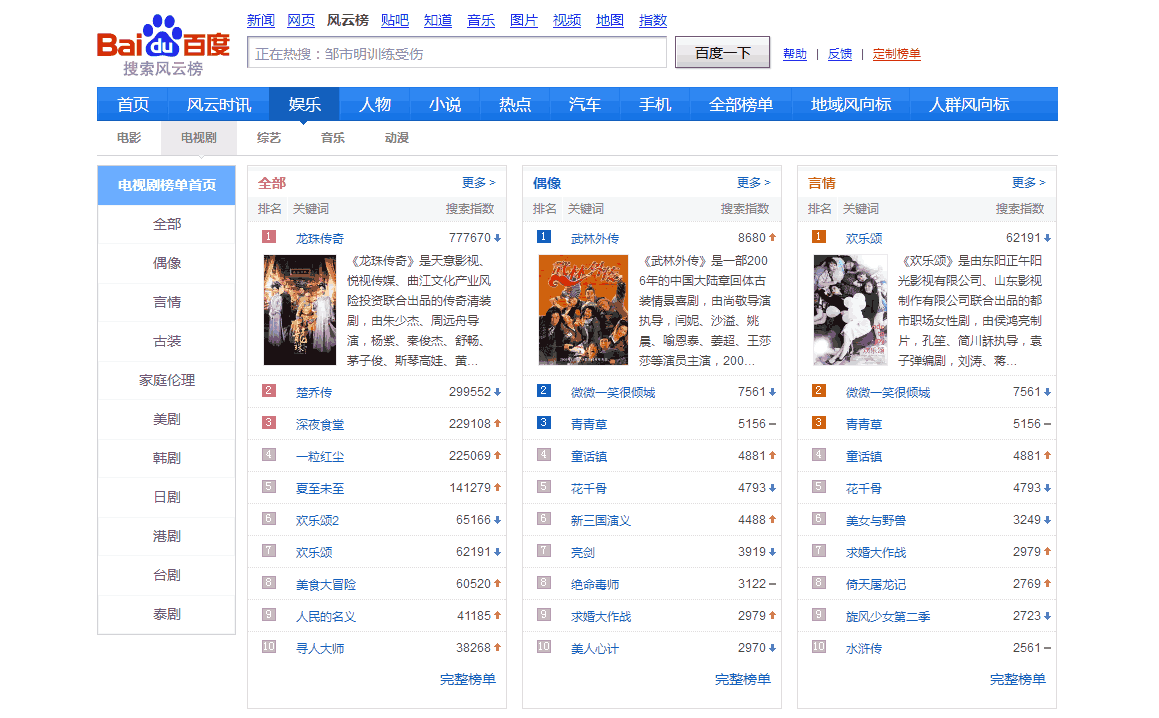Select 韩剧 in the left sidebar
Viewport: 1159px width, 718px height.
166,458
